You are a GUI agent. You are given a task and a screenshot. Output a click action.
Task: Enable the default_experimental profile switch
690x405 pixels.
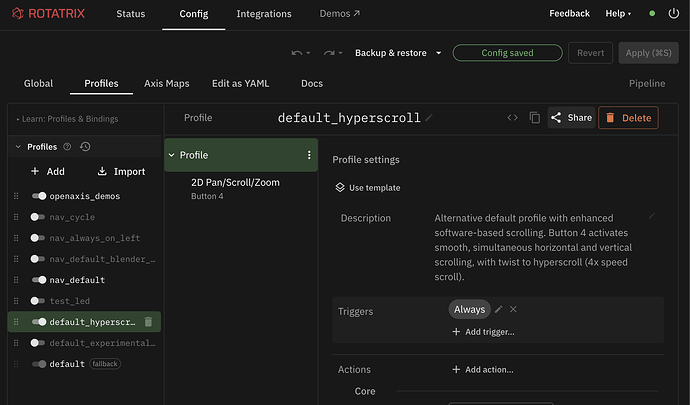(37, 343)
